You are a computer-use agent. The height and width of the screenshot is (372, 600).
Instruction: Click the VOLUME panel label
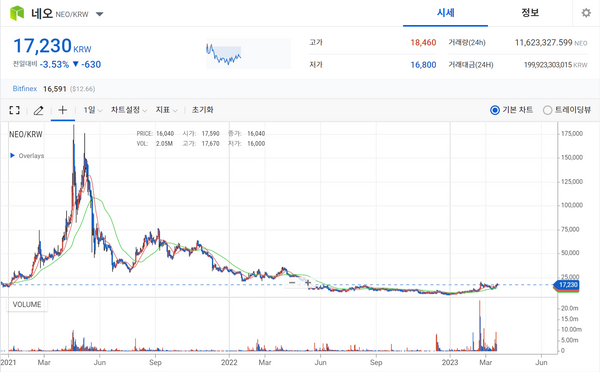click(x=27, y=305)
